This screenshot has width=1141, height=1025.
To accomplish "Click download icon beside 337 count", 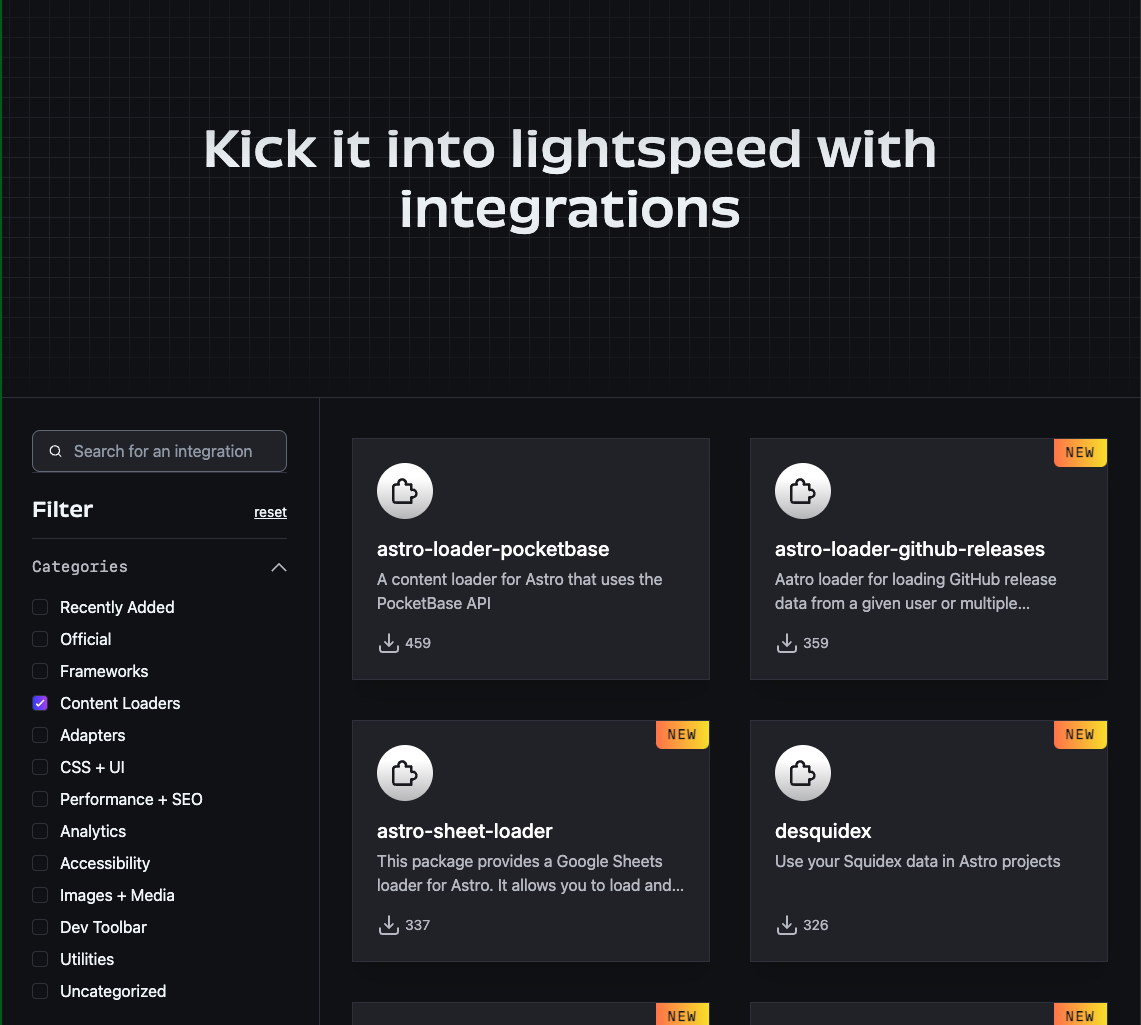I will [x=389, y=925].
